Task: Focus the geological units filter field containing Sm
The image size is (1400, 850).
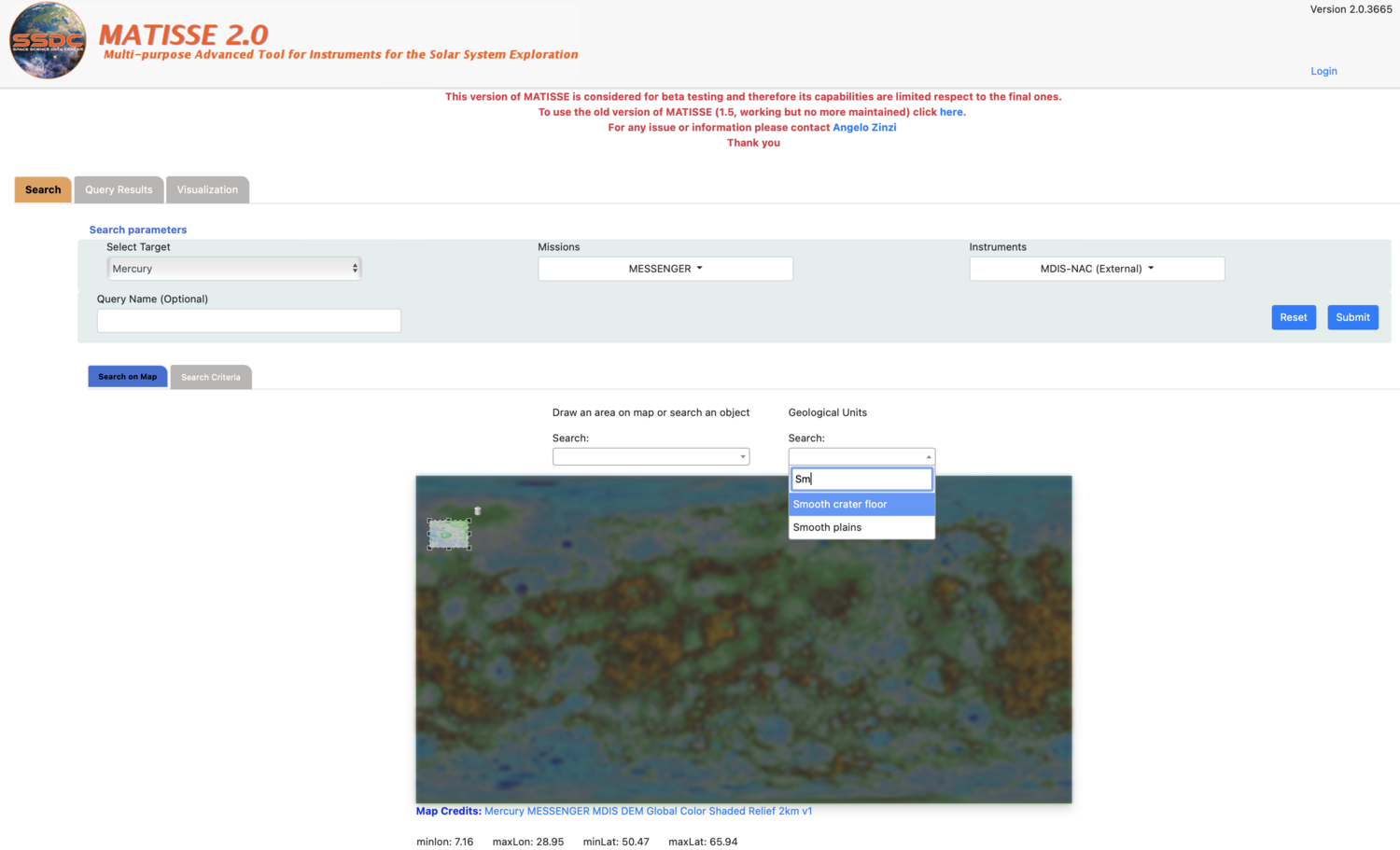Action: 861,479
